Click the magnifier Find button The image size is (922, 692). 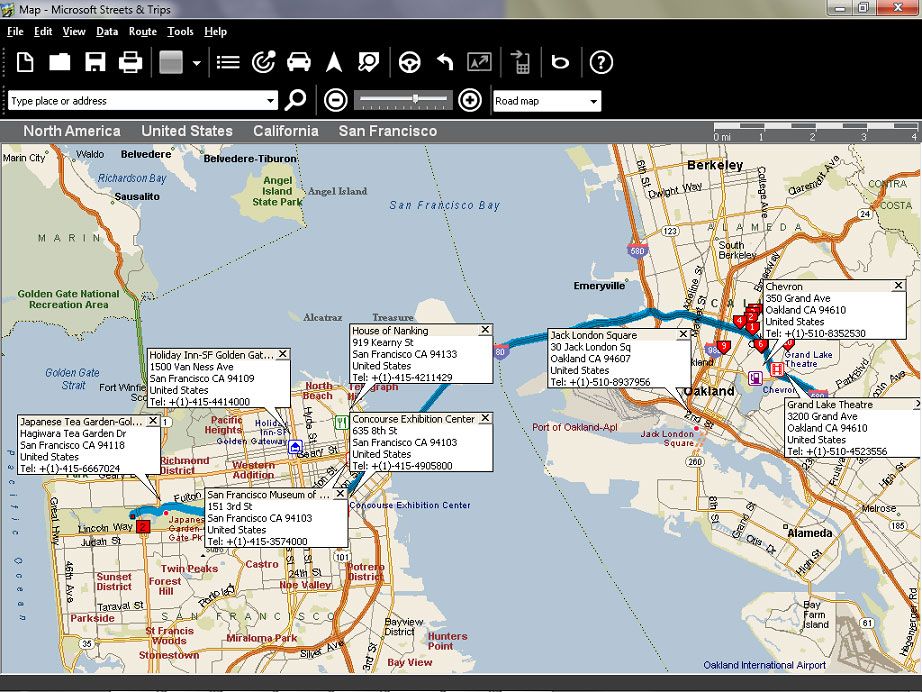295,100
